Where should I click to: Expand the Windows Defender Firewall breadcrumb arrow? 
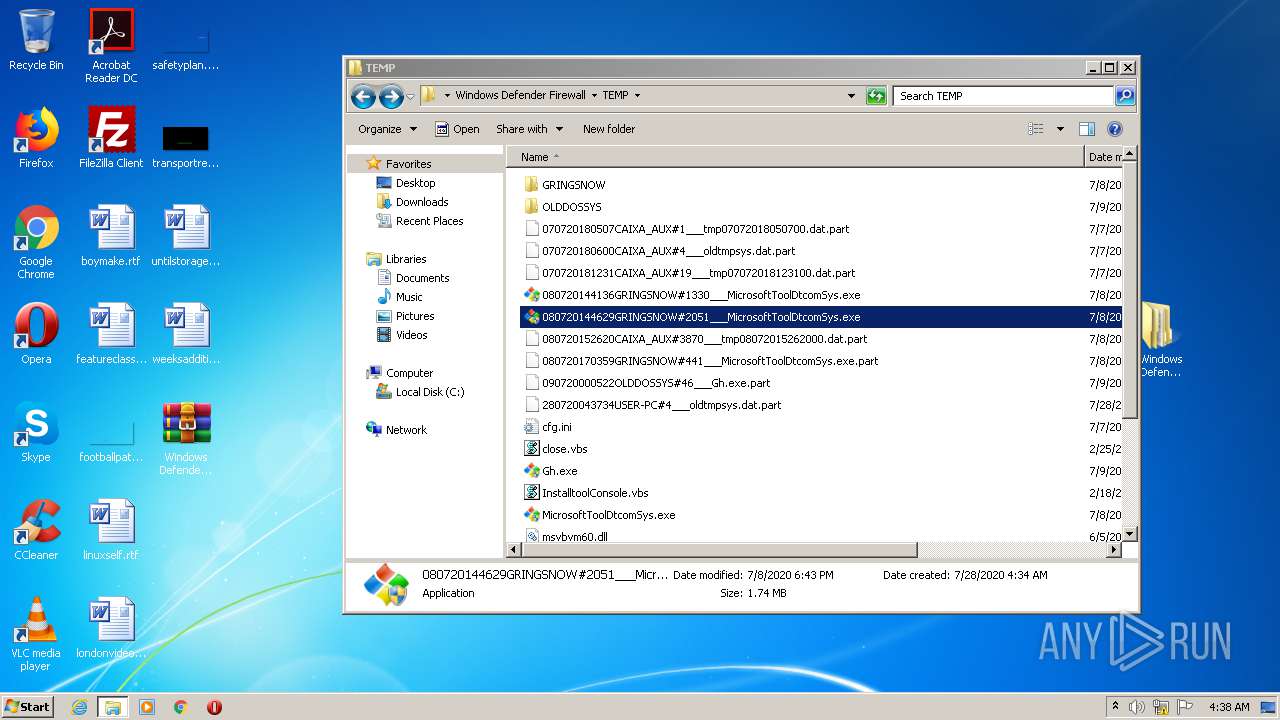click(x=593, y=96)
